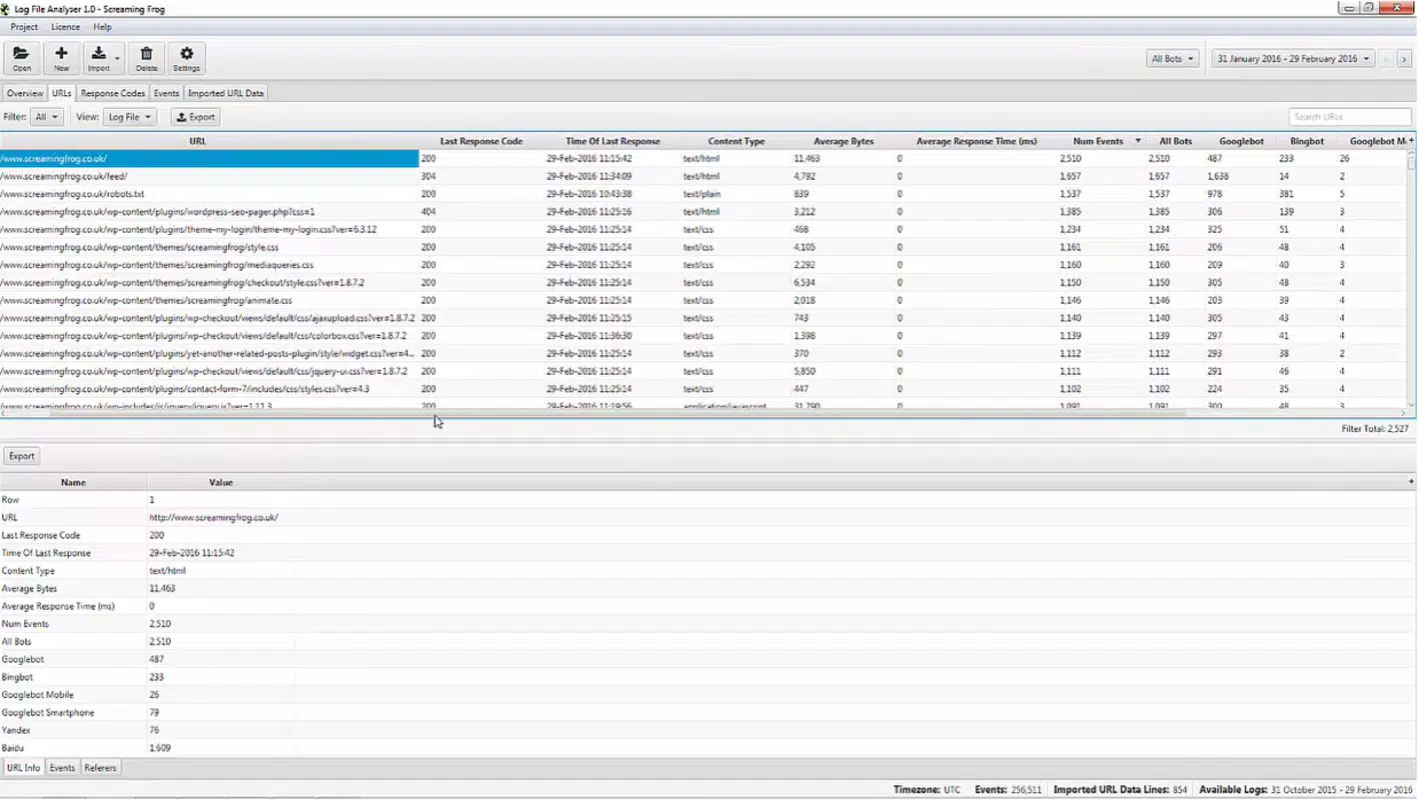Select the theme-my-login.css row
The width and height of the screenshot is (1419, 800).
coord(703,229)
